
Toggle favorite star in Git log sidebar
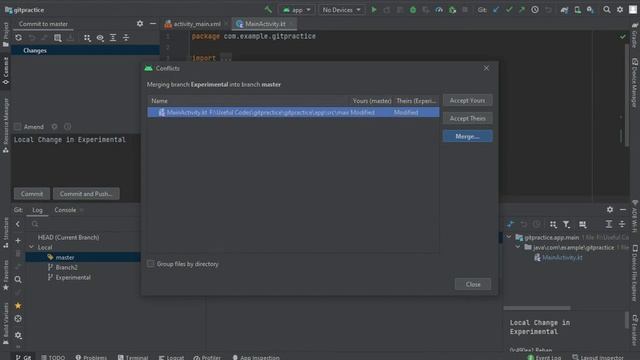18,306
